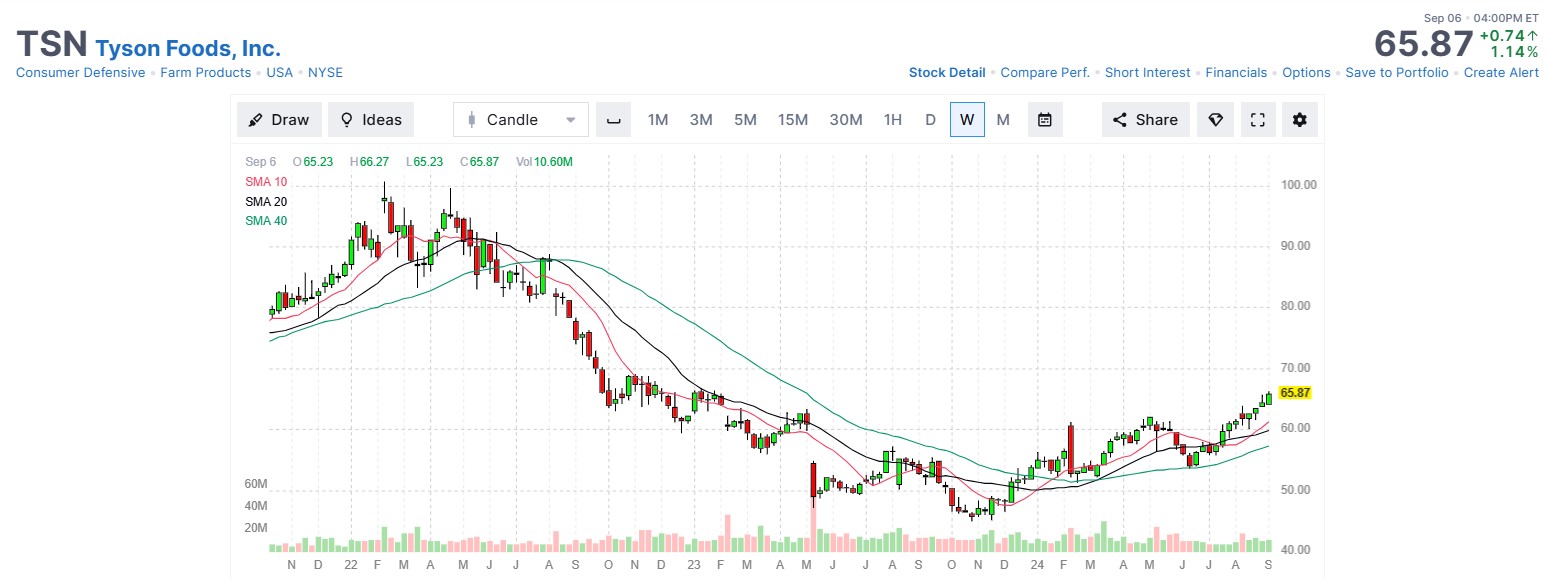Go to the Short Interest tab
The width and height of the screenshot is (1549, 579).
pos(1147,73)
